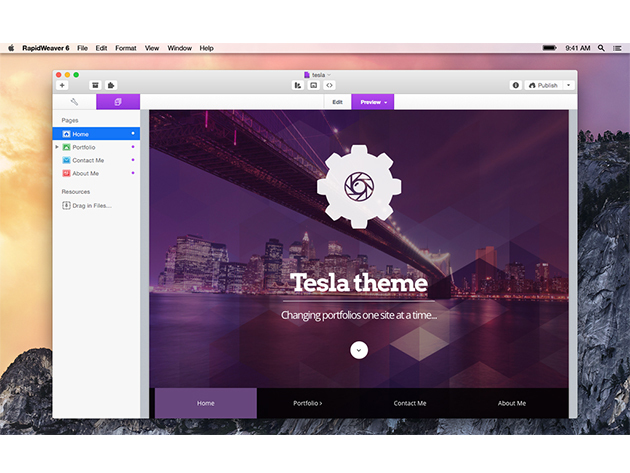Click the tesla document icon in title bar
630x473 pixels.
point(307,75)
